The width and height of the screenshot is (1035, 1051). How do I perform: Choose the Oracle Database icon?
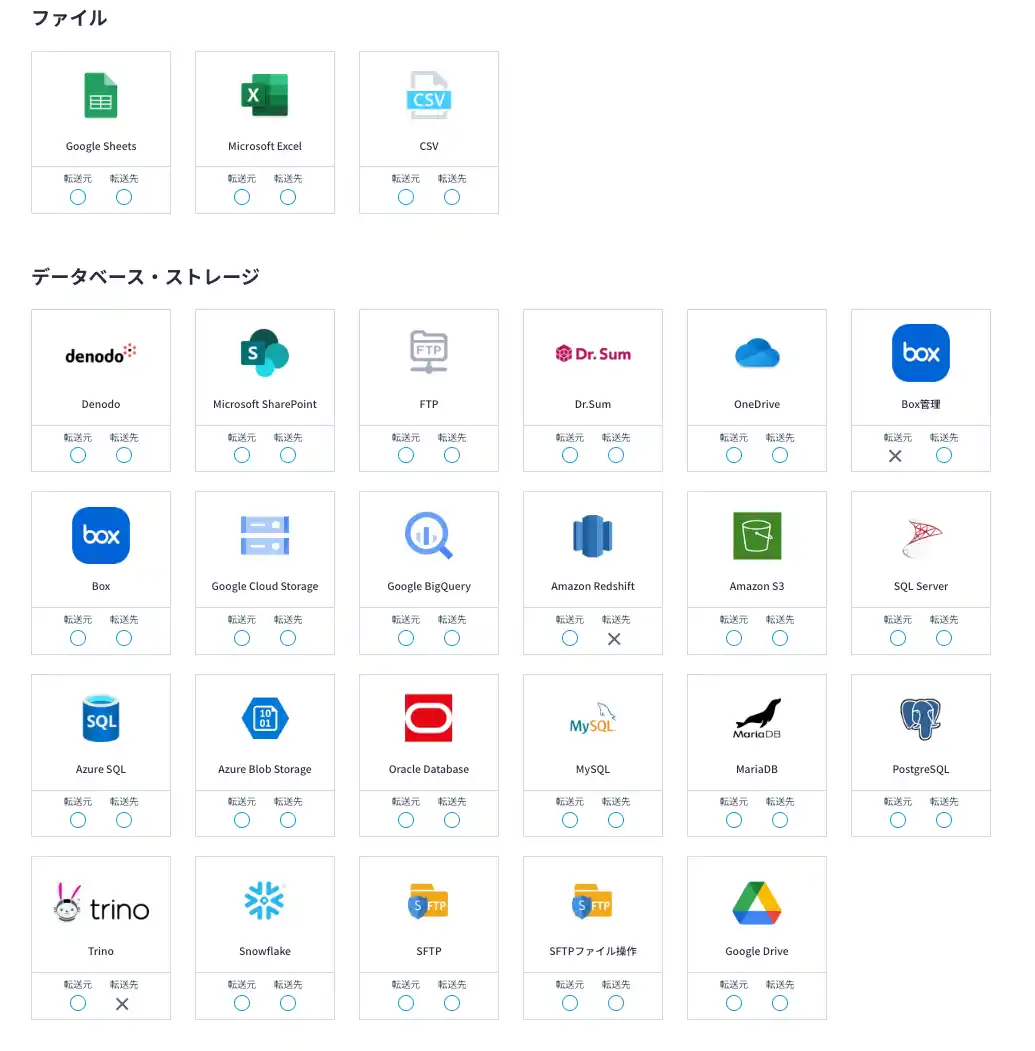(x=428, y=719)
